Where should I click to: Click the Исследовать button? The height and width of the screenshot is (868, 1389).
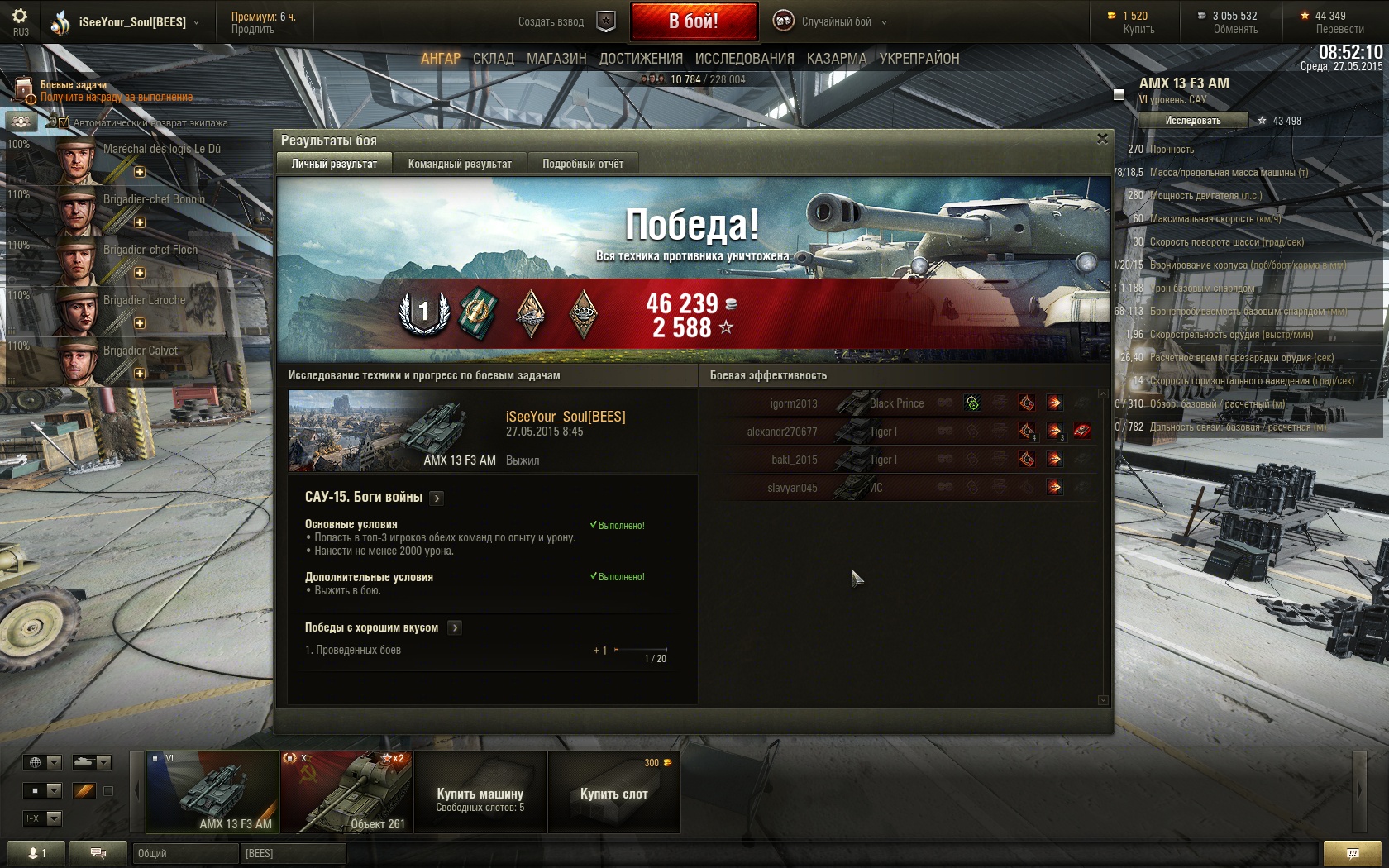click(x=1193, y=121)
